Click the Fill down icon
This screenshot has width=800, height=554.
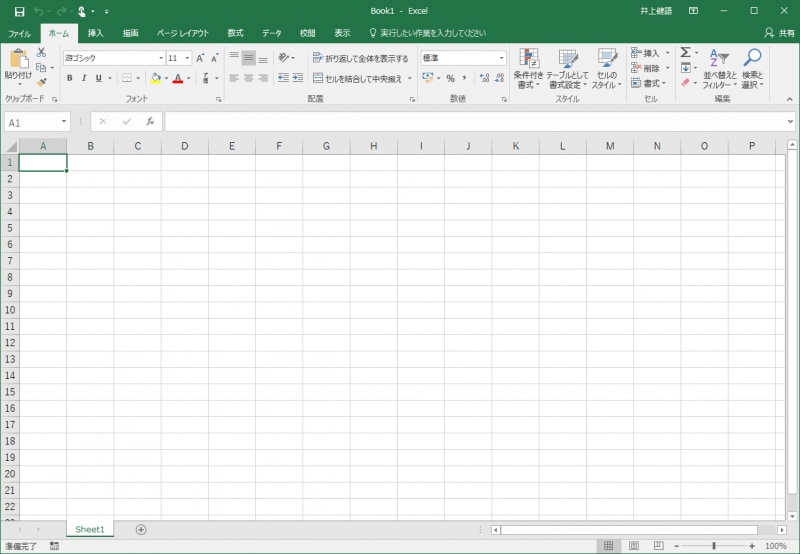pyautogui.click(x=686, y=67)
